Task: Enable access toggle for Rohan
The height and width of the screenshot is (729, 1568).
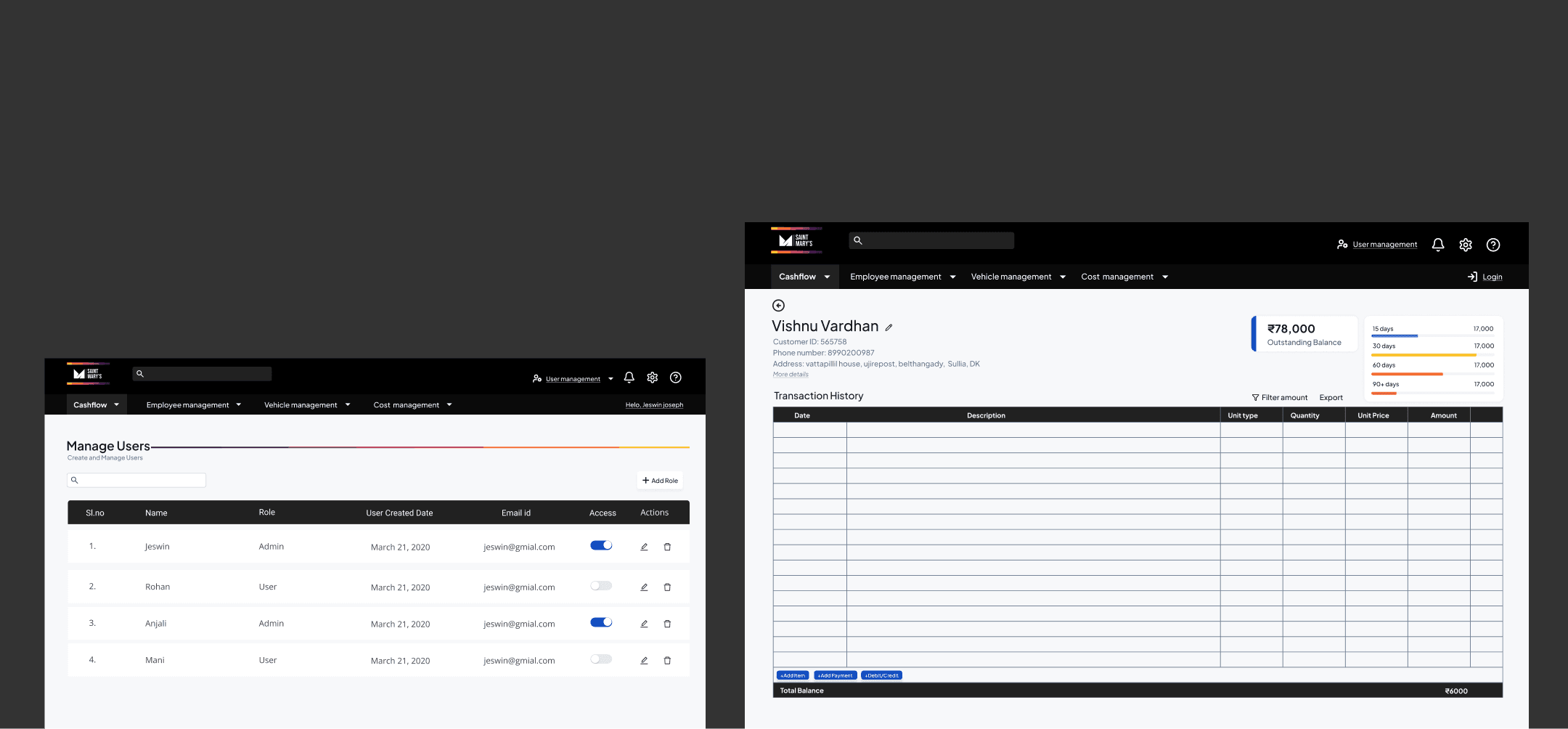Action: coord(601,586)
